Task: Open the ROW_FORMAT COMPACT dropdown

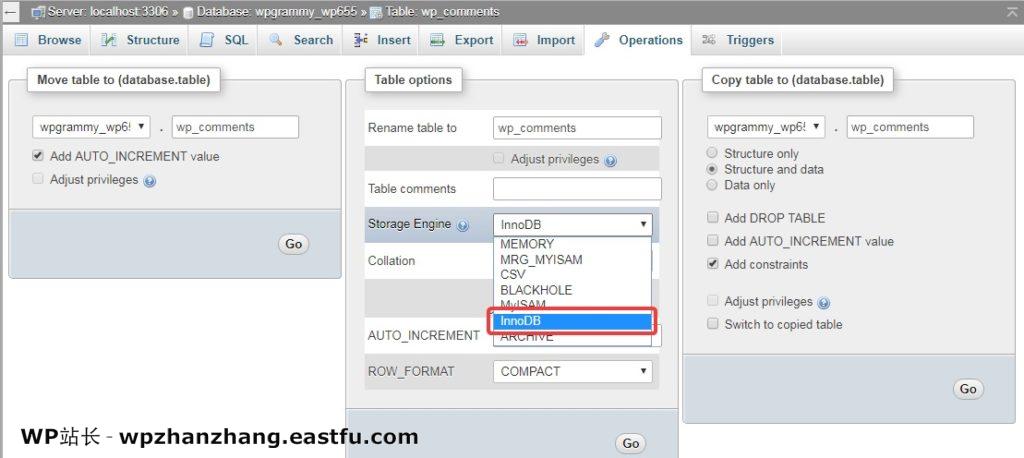Action: (x=573, y=371)
